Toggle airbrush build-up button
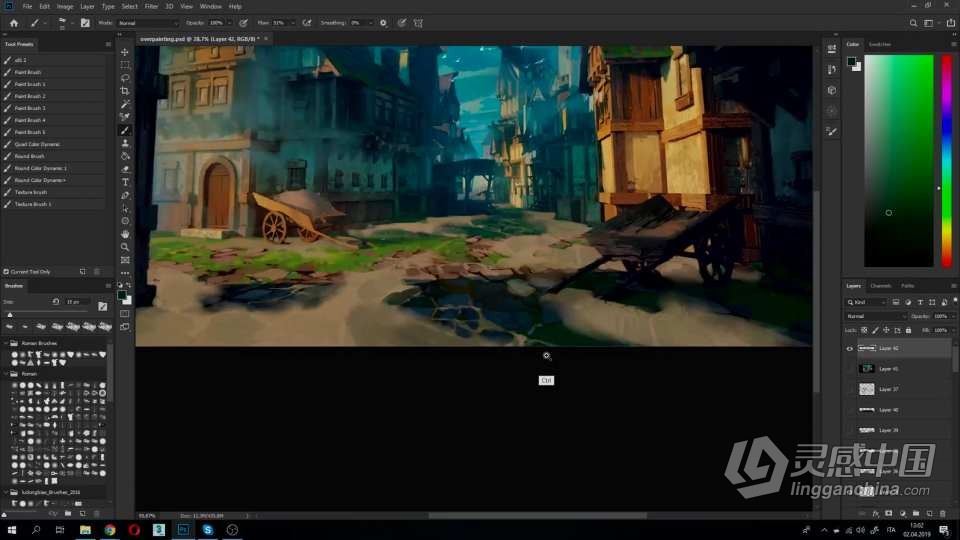 click(x=307, y=23)
